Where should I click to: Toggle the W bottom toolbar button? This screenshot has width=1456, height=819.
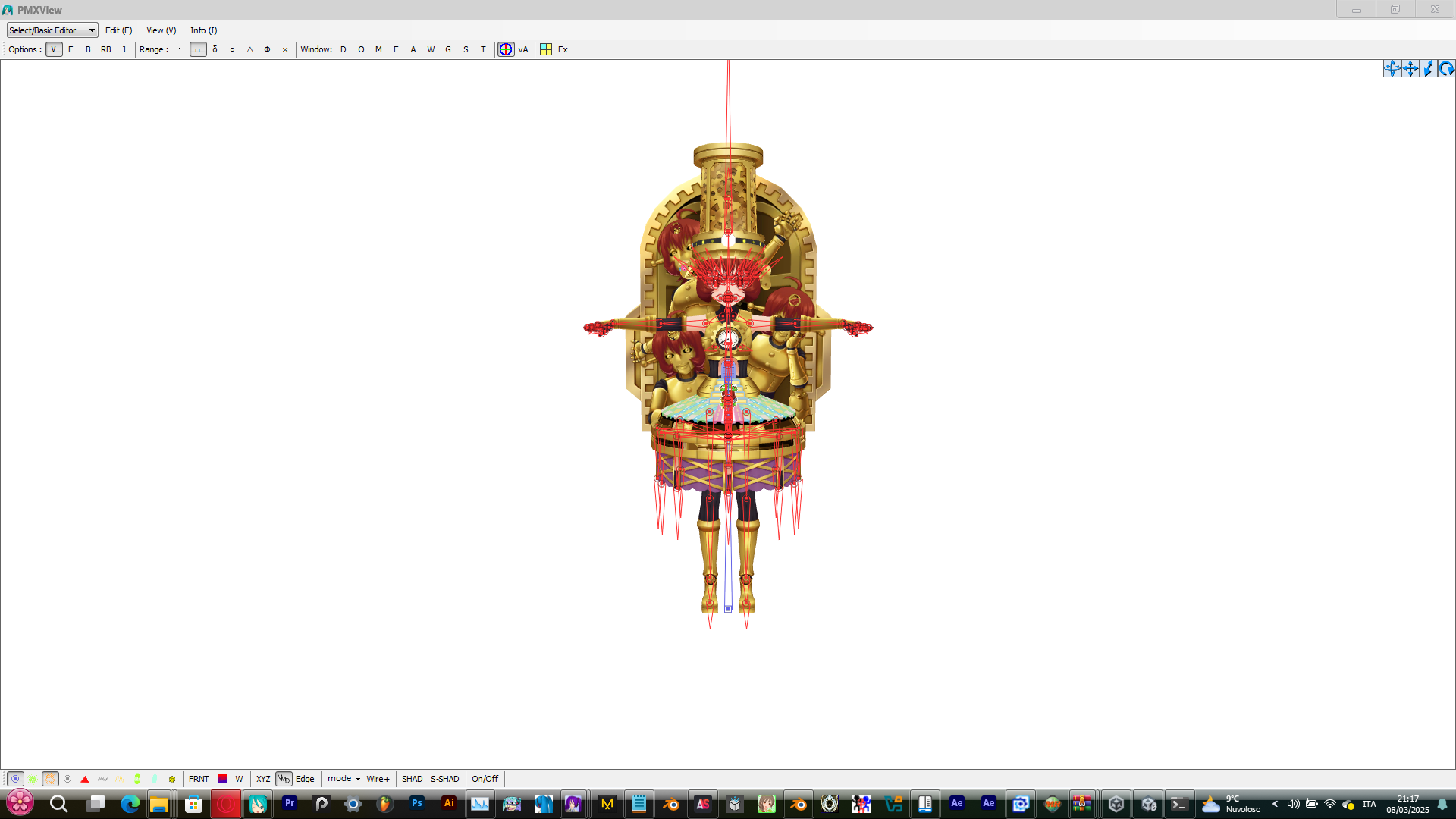239,779
